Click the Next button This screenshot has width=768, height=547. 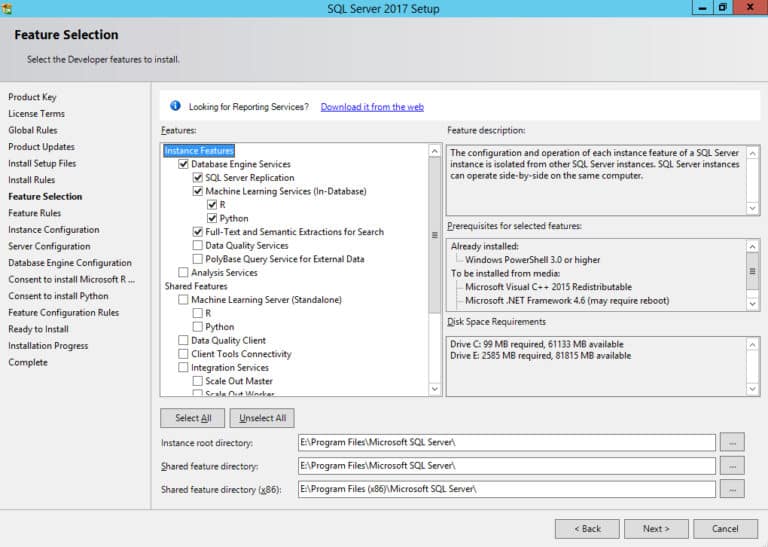tap(656, 529)
